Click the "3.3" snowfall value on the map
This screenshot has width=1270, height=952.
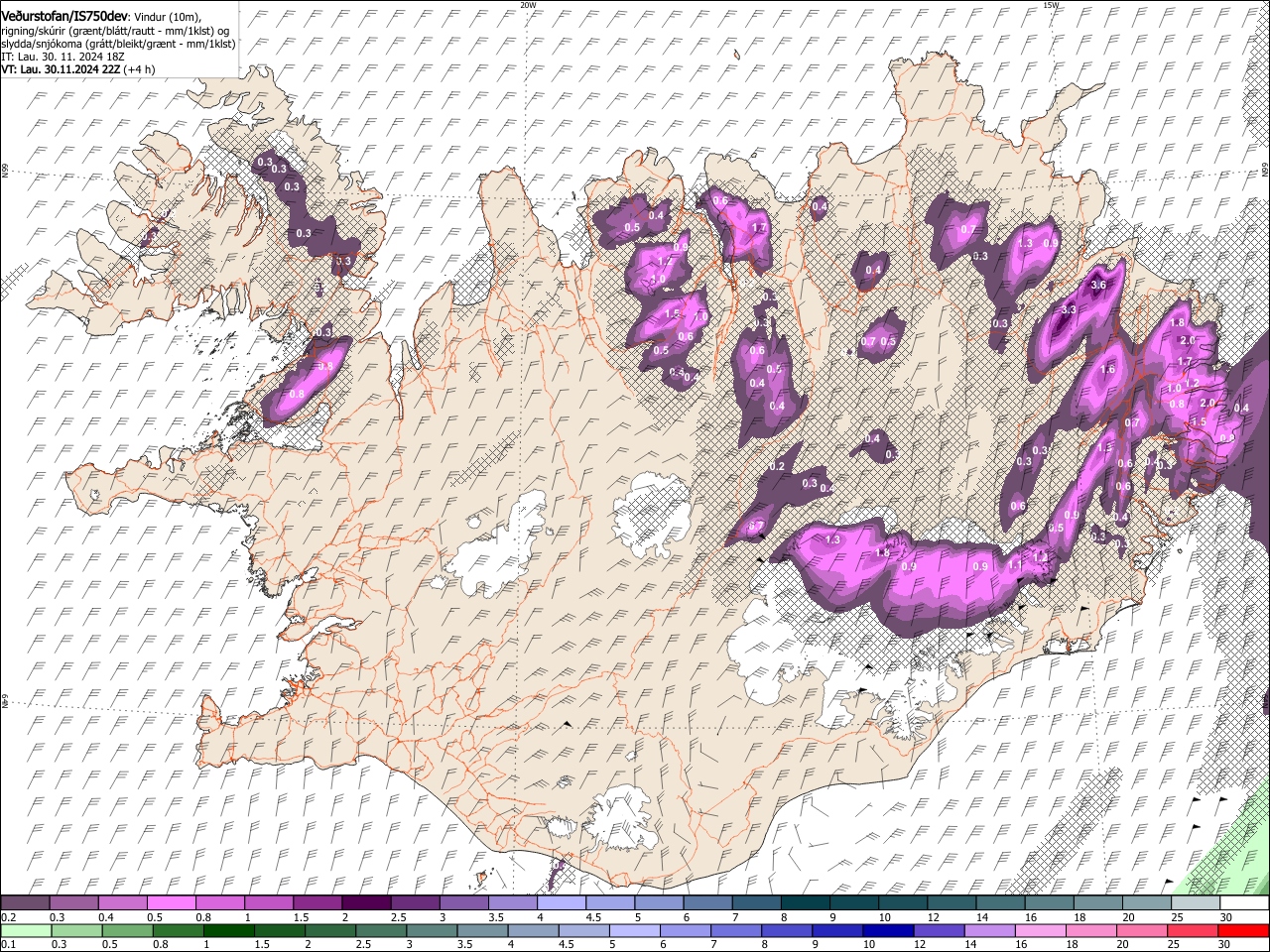coord(1068,310)
